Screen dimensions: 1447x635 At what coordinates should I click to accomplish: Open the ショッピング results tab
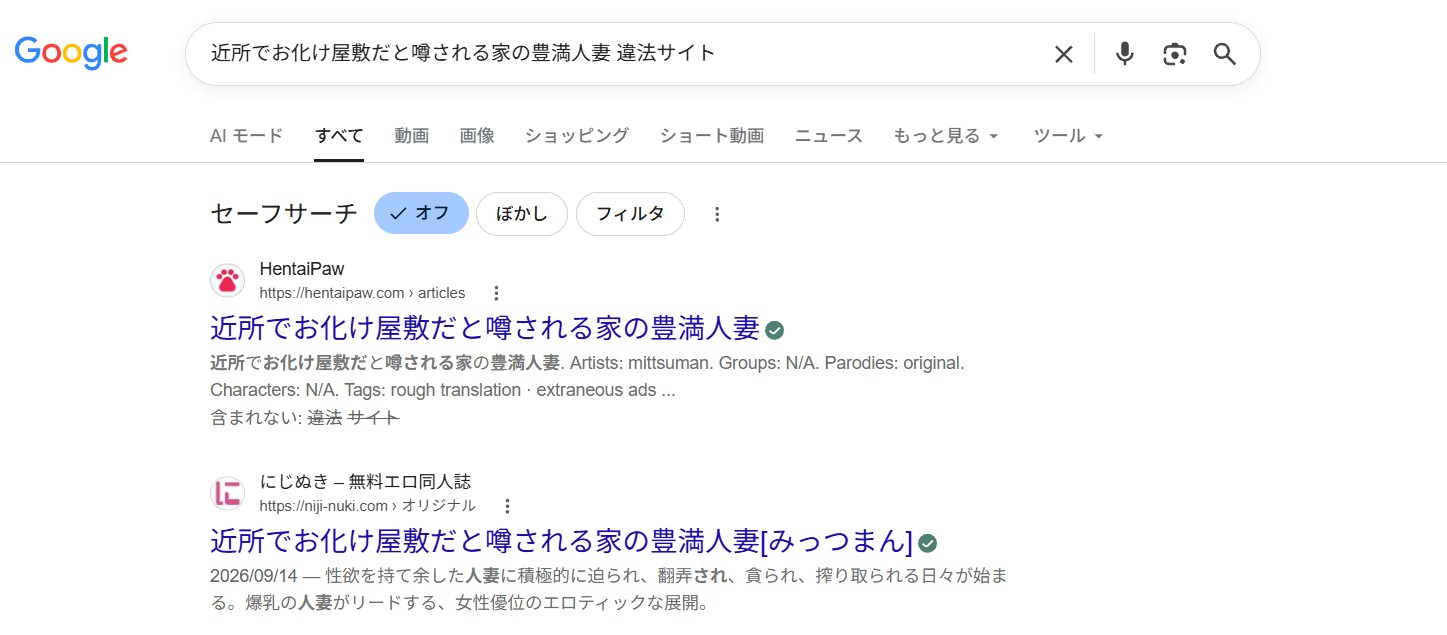click(577, 136)
